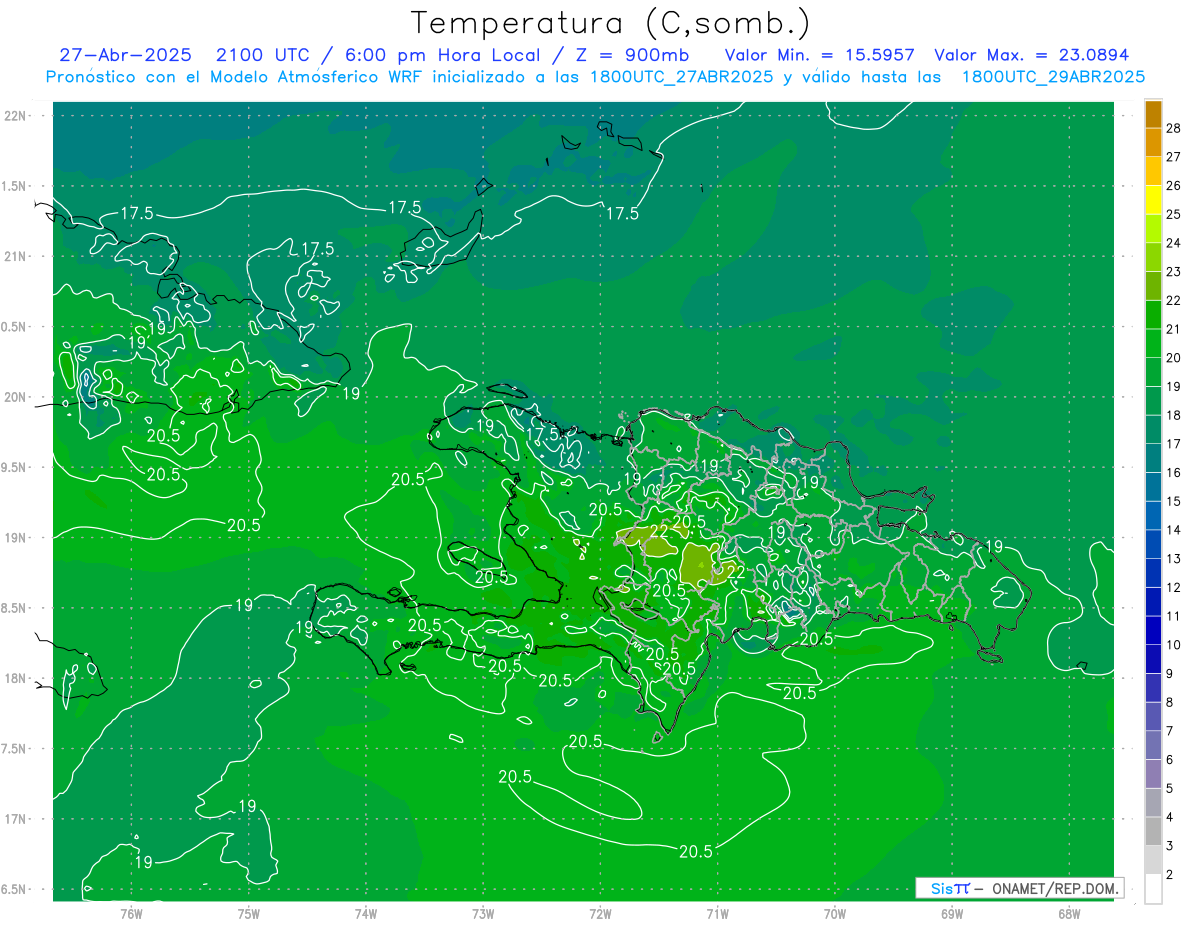Screen dimensions: 1200x927
Task: Click the "68W" longitude axis label
Action: tap(1069, 915)
